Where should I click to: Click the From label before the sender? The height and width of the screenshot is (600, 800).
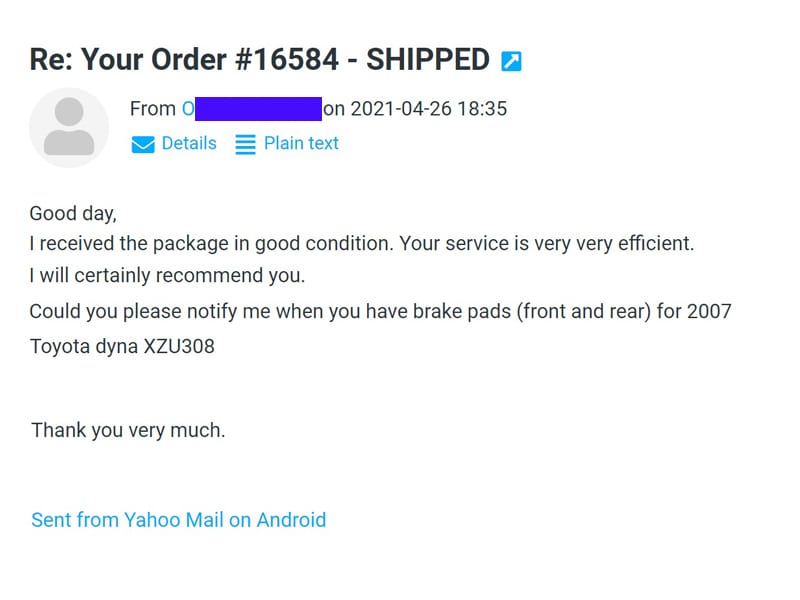tap(153, 109)
